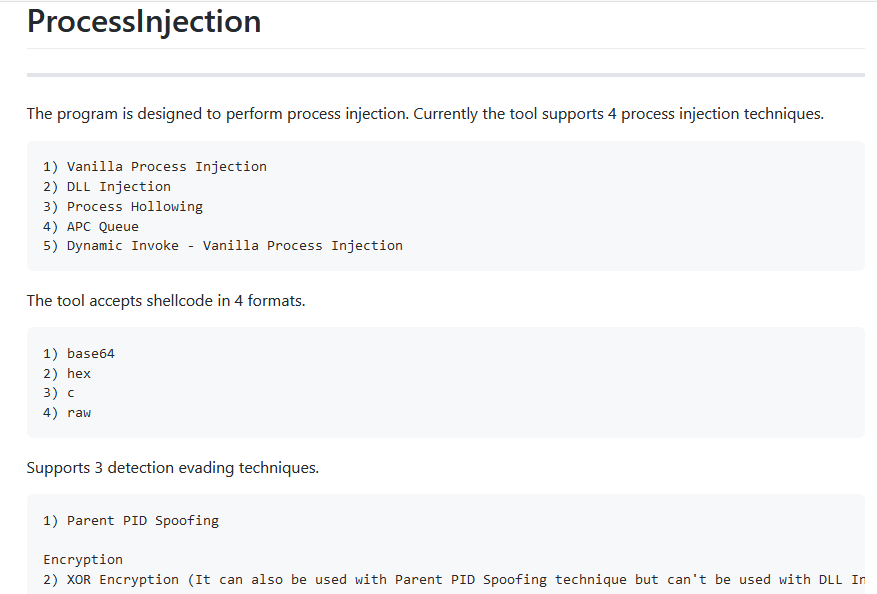Click the c format entry
The width and height of the screenshot is (877, 594).
point(59,393)
